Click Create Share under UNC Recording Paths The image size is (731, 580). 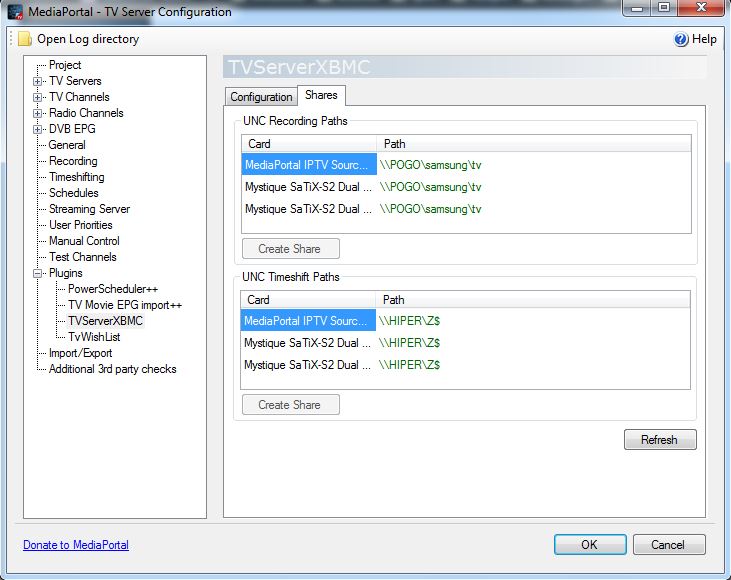pyautogui.click(x=291, y=249)
